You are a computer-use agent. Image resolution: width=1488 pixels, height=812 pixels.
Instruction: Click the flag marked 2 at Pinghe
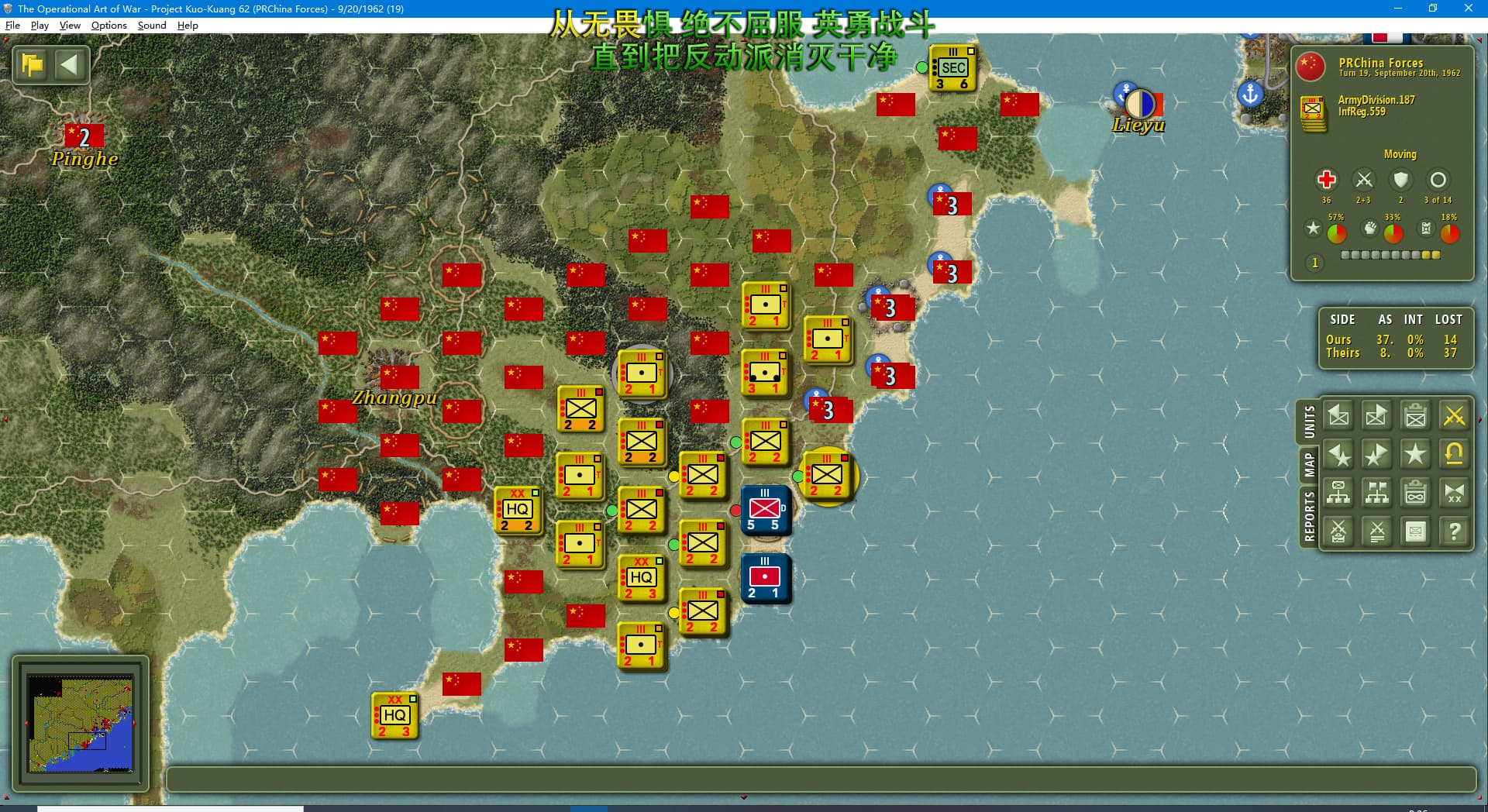[84, 136]
